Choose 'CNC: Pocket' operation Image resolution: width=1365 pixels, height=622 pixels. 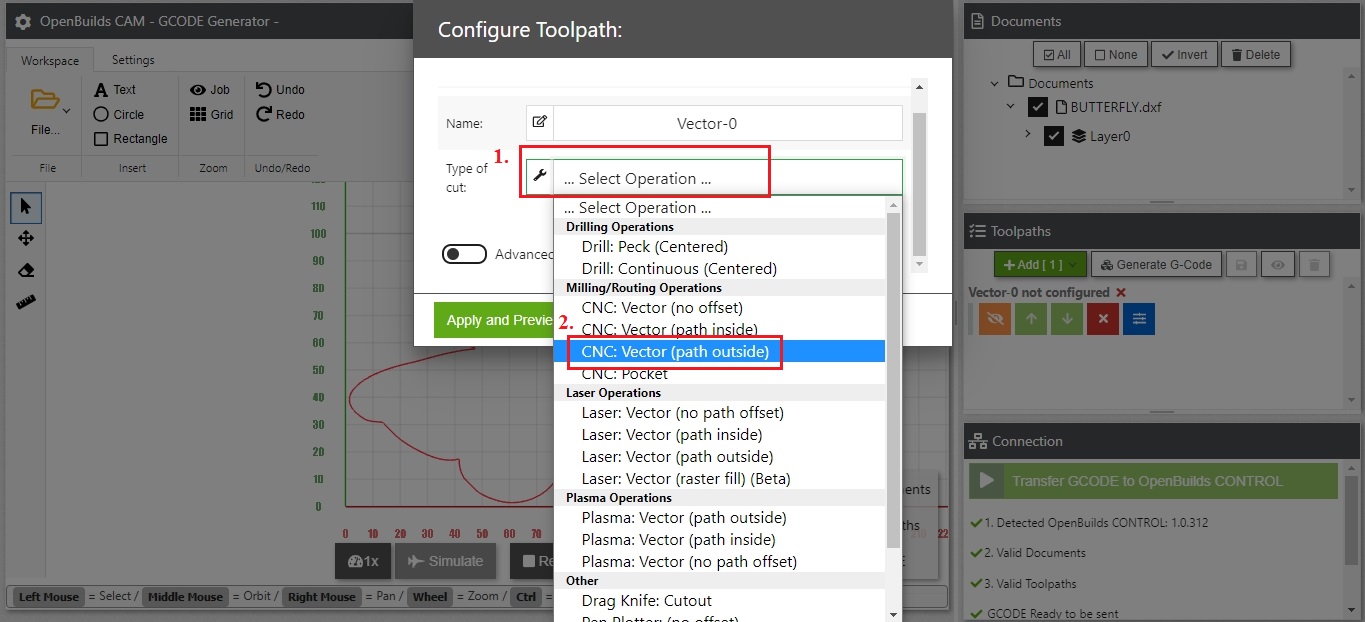pos(719,373)
